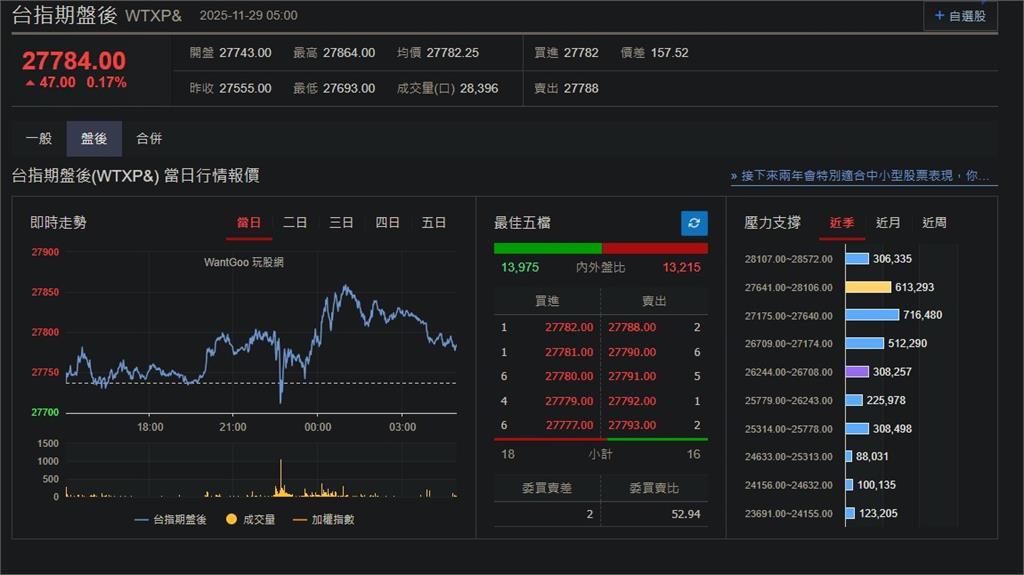Click the WTXP& ticker symbol in header
Screen dimensions: 1024x575
pos(153,16)
